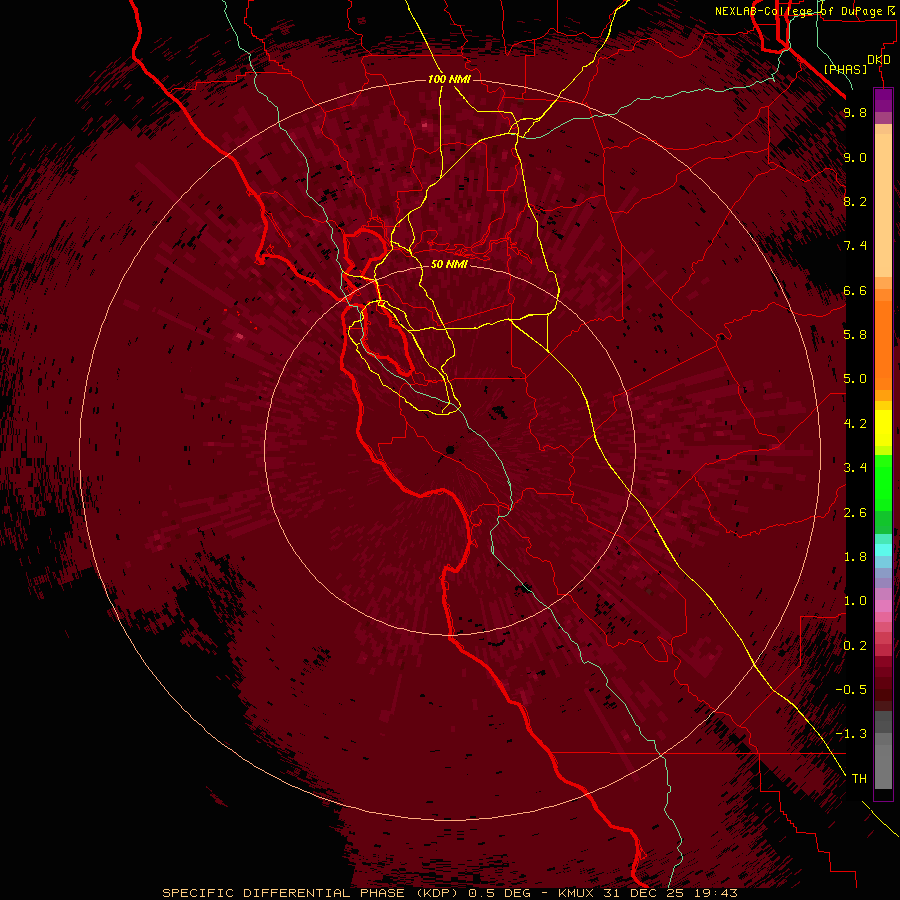The image size is (900, 900).
Task: Click the "50 NMI" range ring label
Action: (x=449, y=264)
